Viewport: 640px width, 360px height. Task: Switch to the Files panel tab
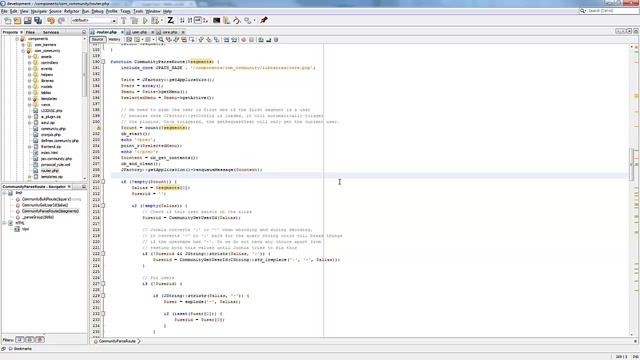pos(30,32)
